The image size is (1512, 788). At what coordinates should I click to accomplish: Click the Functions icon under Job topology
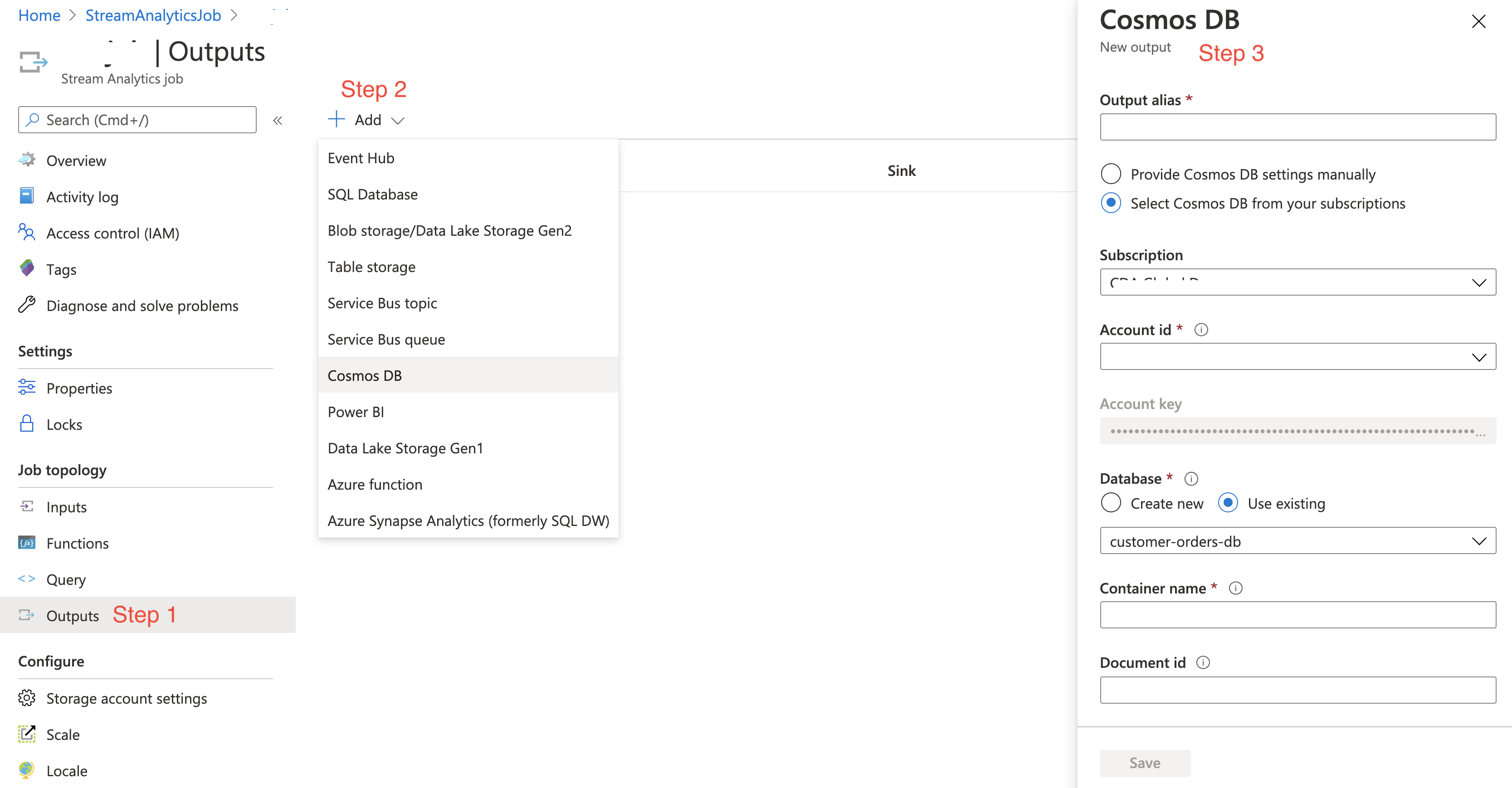26,543
